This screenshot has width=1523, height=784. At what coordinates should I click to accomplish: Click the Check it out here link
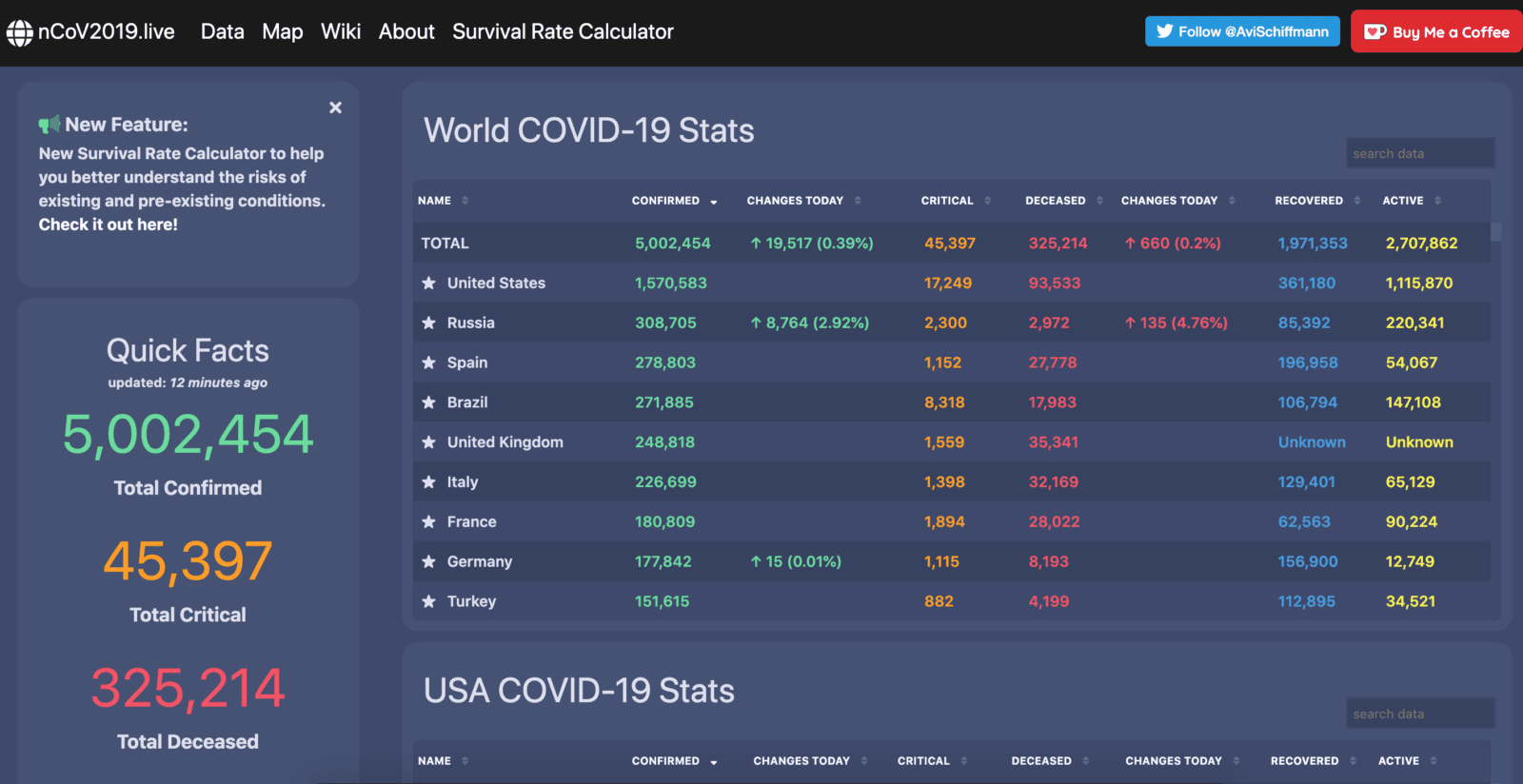click(x=108, y=225)
